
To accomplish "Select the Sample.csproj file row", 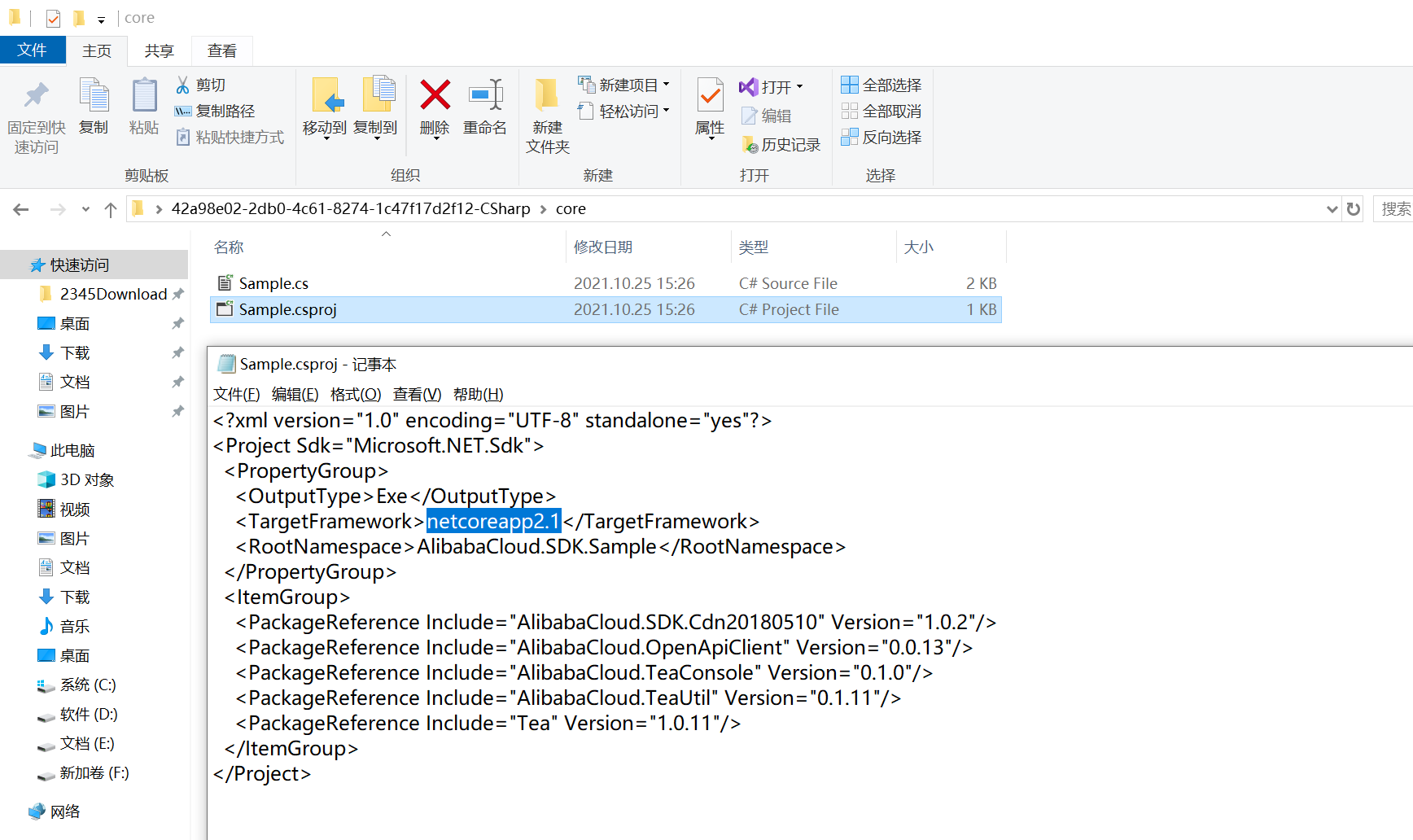I will click(606, 309).
